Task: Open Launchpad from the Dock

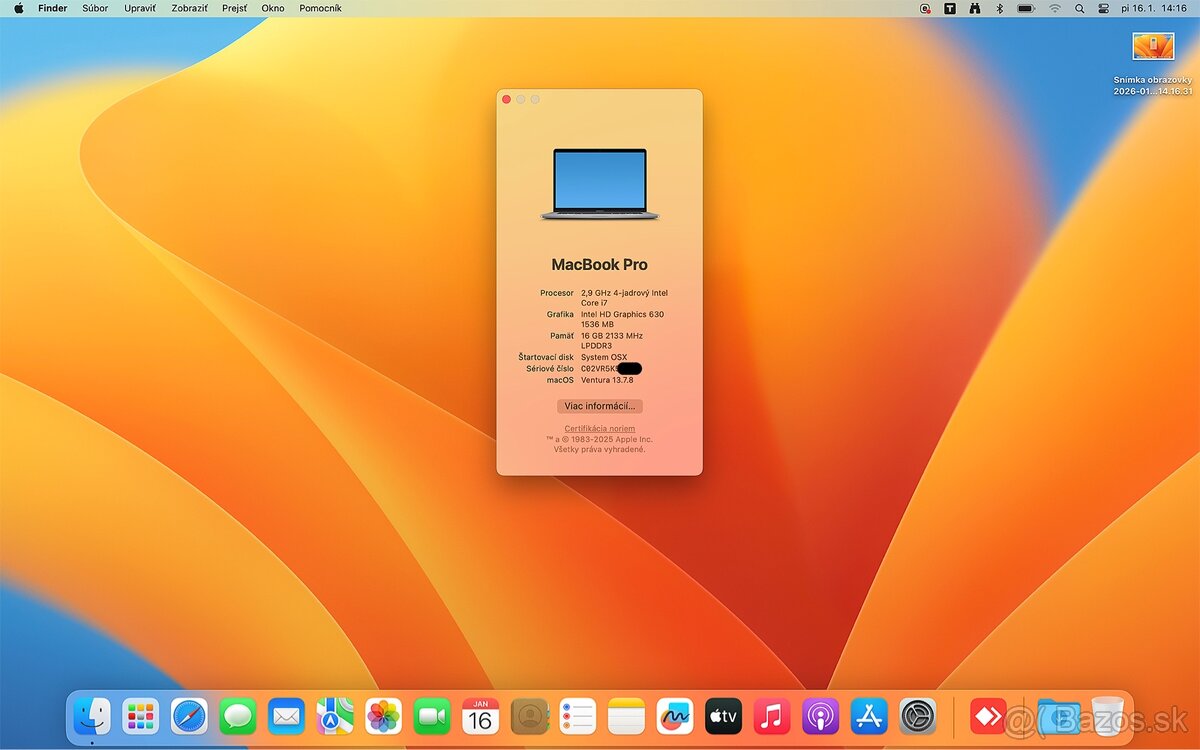Action: 139,717
